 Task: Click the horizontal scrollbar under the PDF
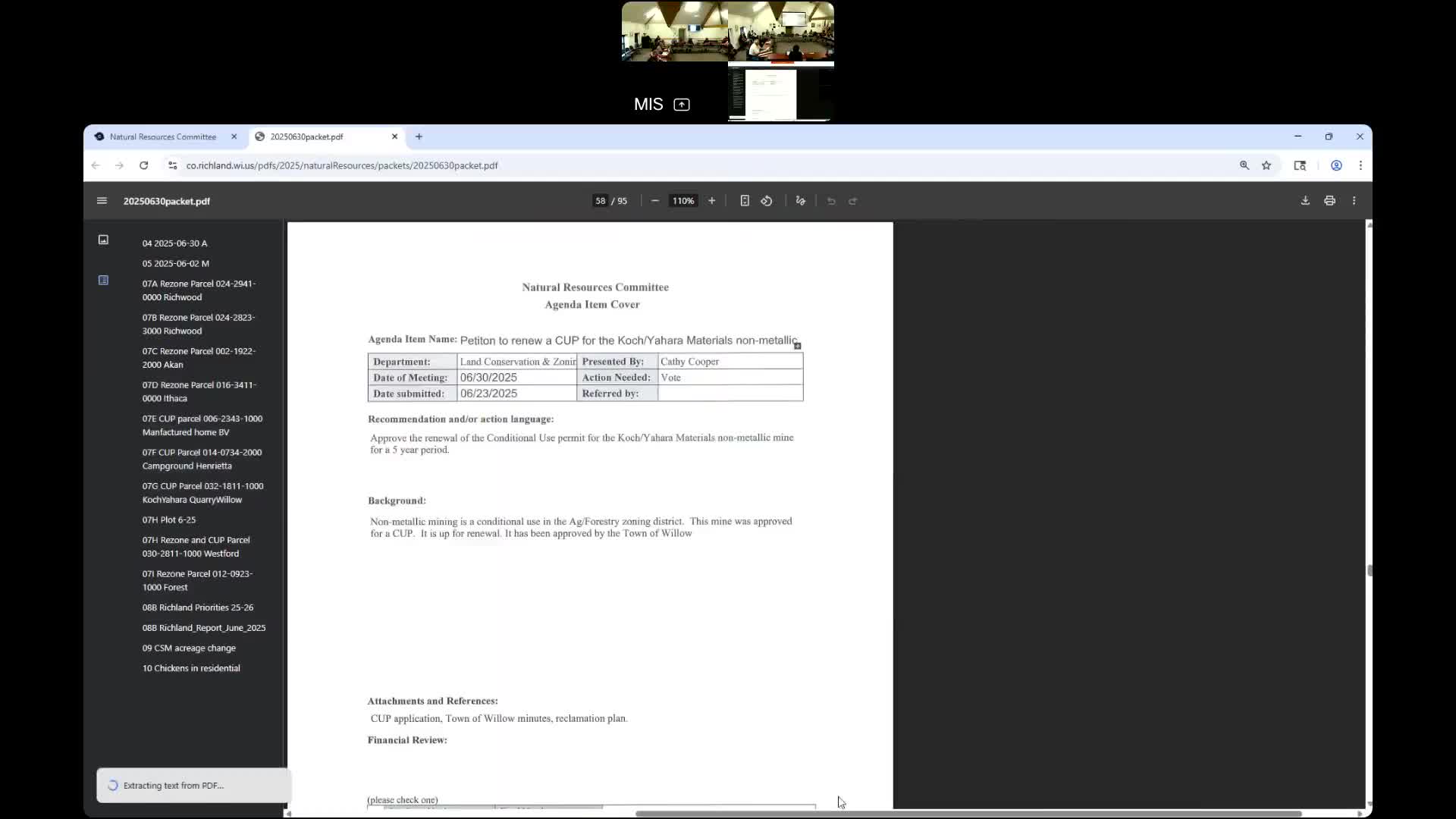click(968, 814)
